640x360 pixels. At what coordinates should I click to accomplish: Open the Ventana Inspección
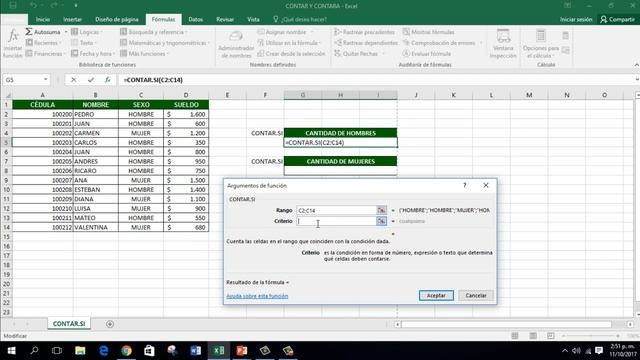tap(503, 44)
